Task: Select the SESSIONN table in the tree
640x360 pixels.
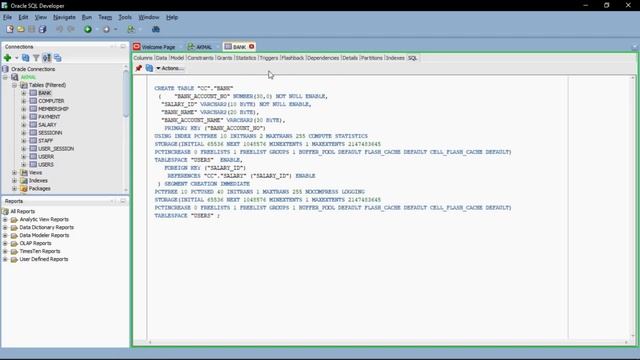Action: tap(50, 133)
